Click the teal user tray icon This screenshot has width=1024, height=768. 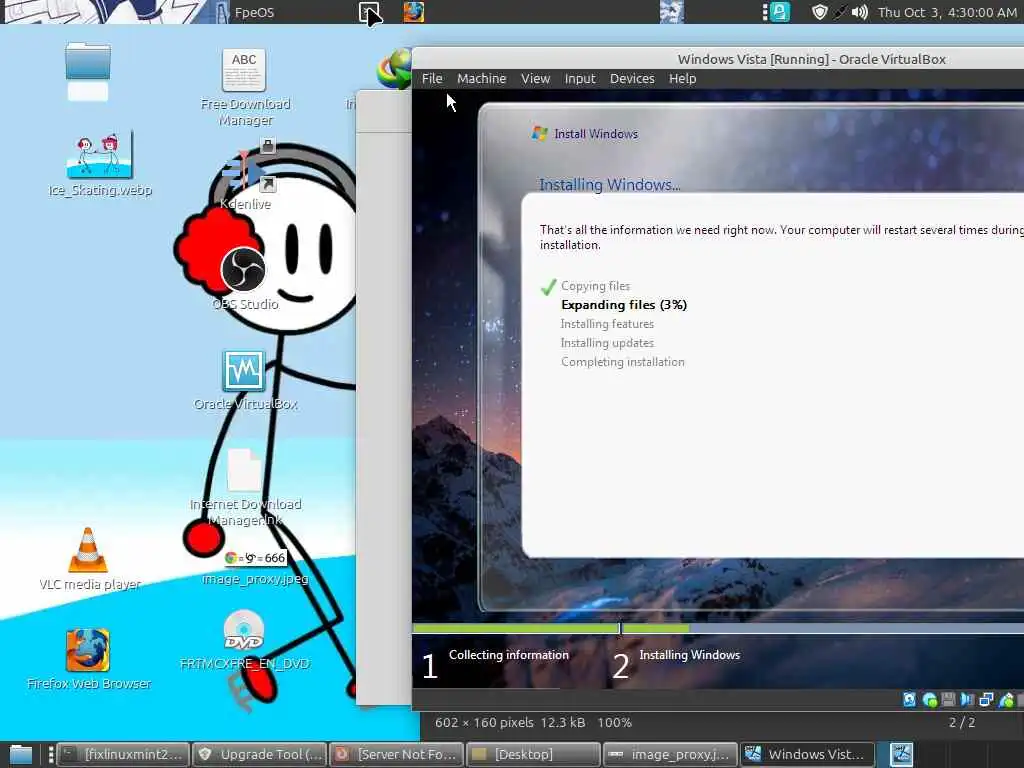coord(780,12)
